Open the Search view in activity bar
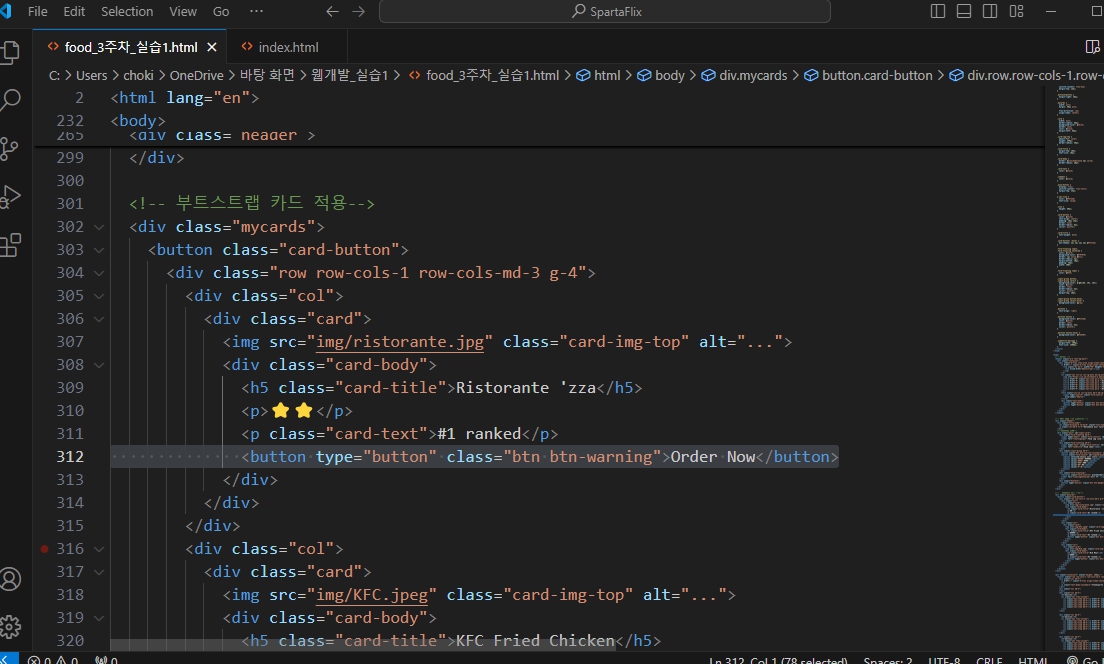Viewport: 1104px width, 664px height. (10, 100)
